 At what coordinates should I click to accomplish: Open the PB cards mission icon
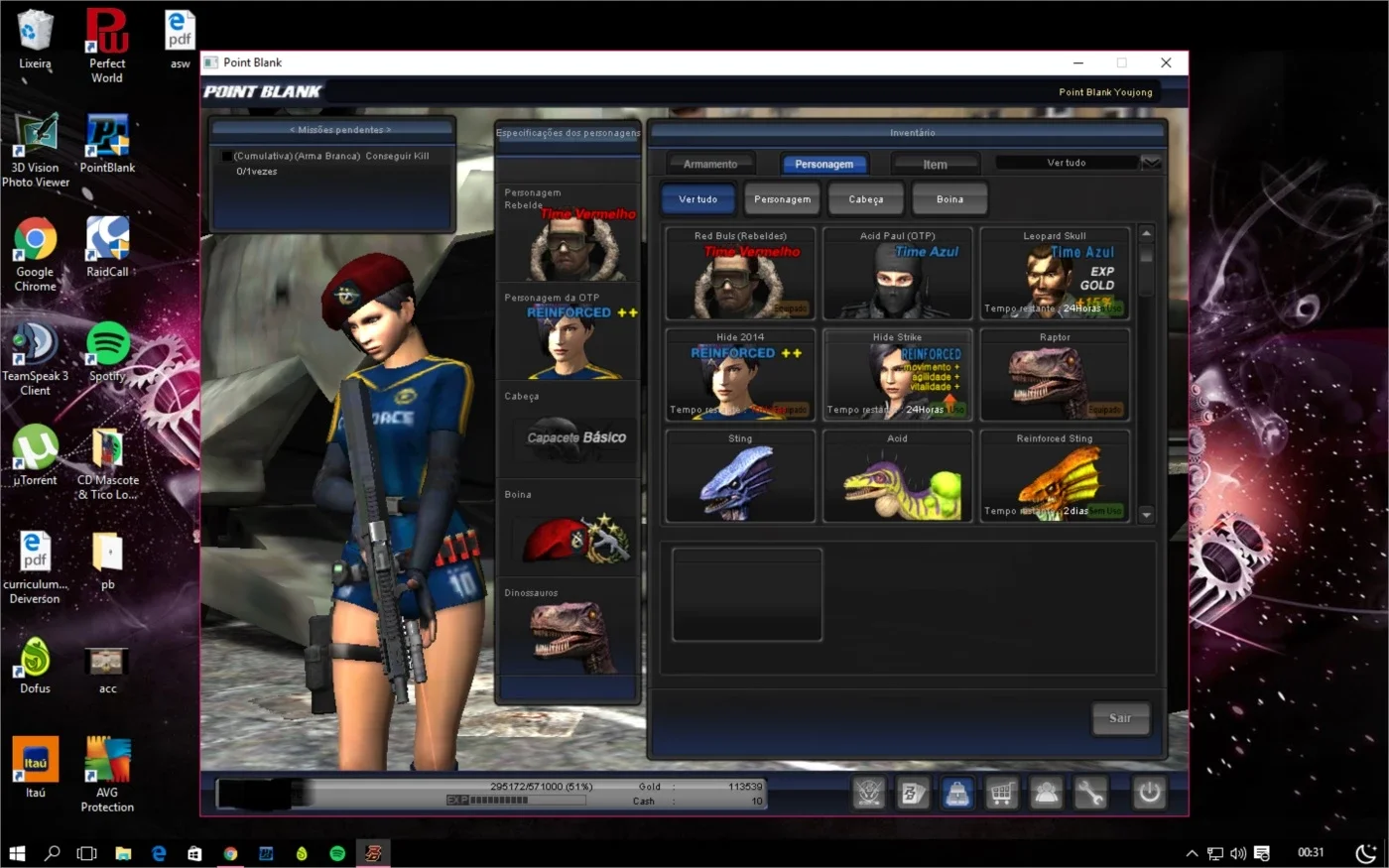click(913, 793)
